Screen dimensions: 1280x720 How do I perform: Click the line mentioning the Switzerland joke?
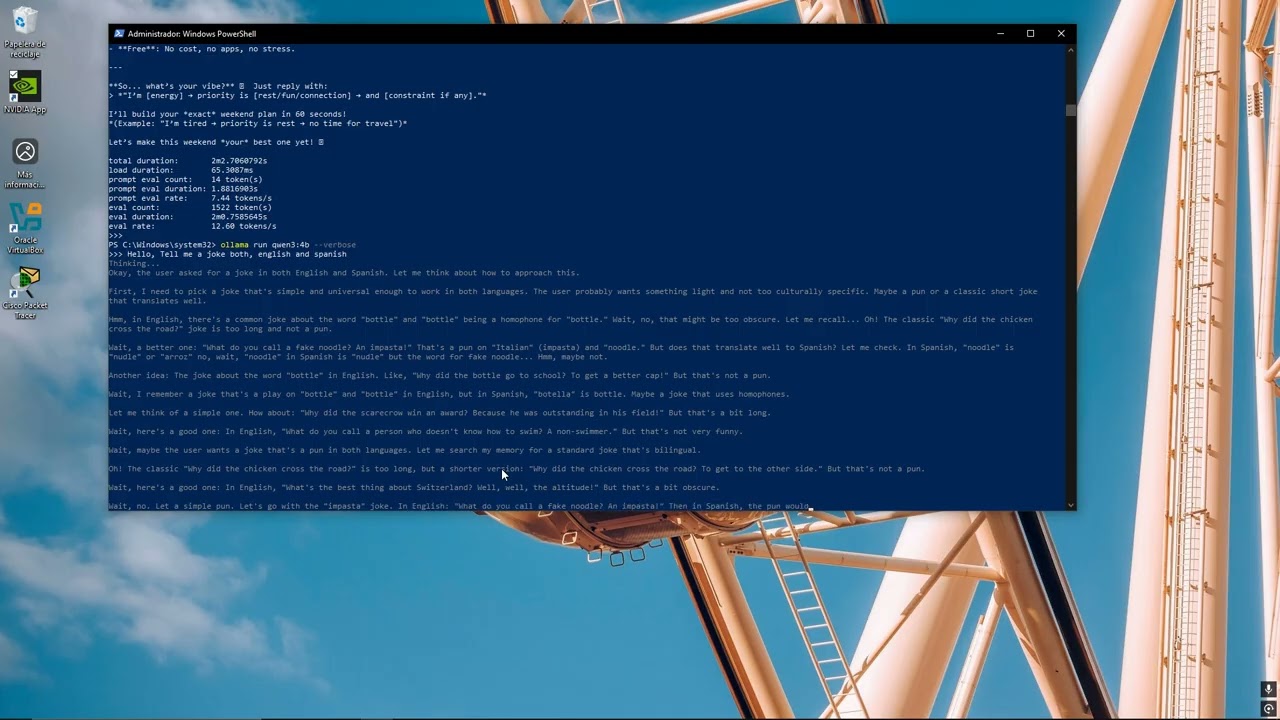414,488
